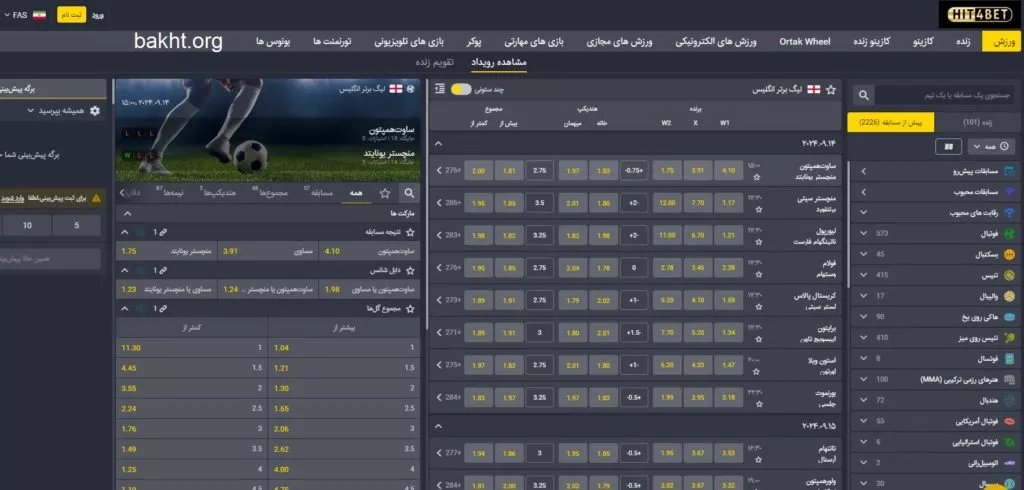Click the basketball sport icon in sidebar
This screenshot has height=490, width=1024.
[1010, 254]
